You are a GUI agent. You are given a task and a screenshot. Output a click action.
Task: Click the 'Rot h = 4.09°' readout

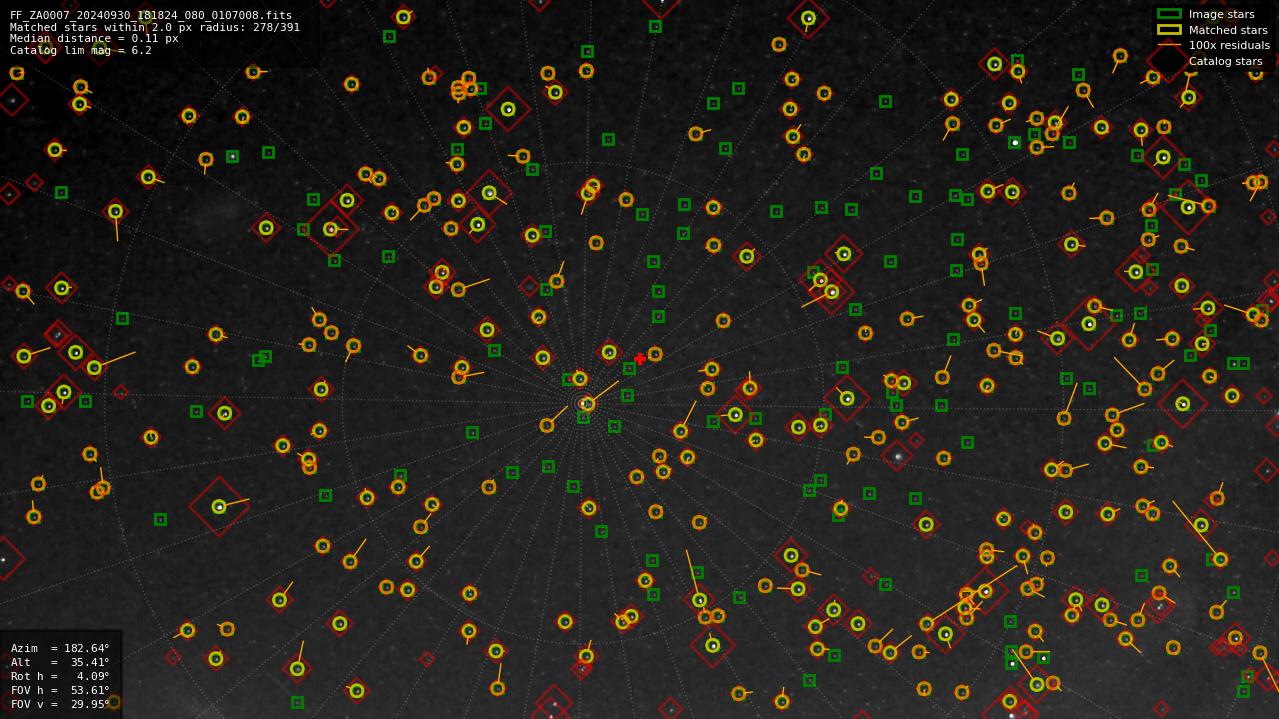tap(60, 676)
